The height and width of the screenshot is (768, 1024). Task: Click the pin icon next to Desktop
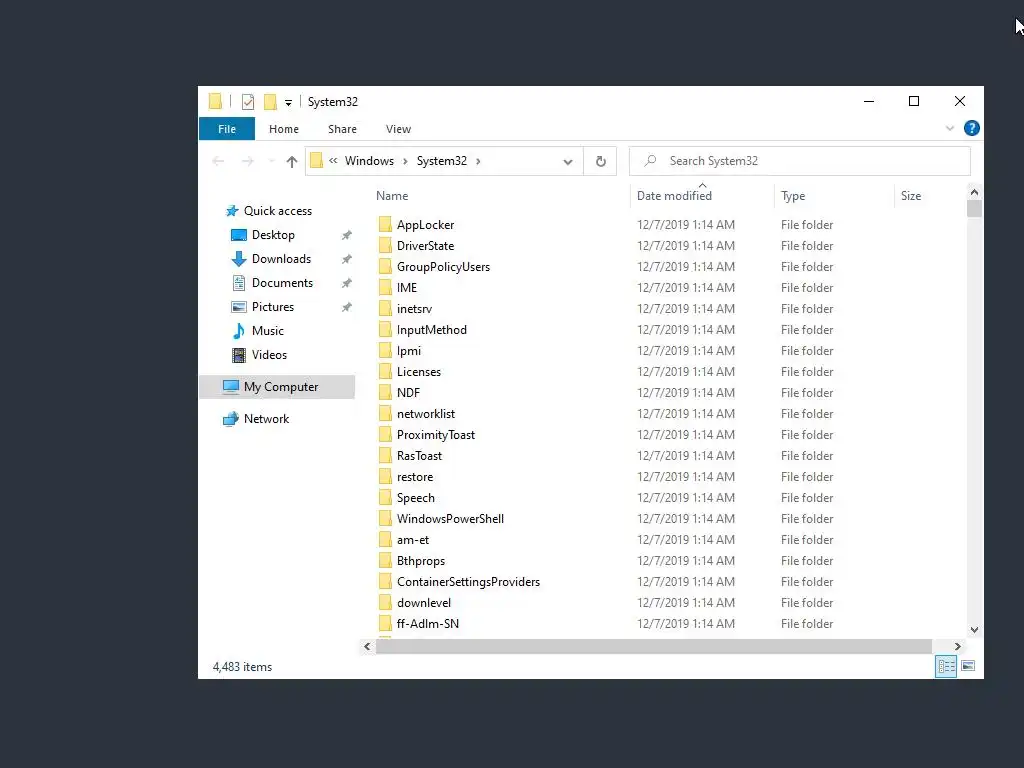click(x=347, y=235)
